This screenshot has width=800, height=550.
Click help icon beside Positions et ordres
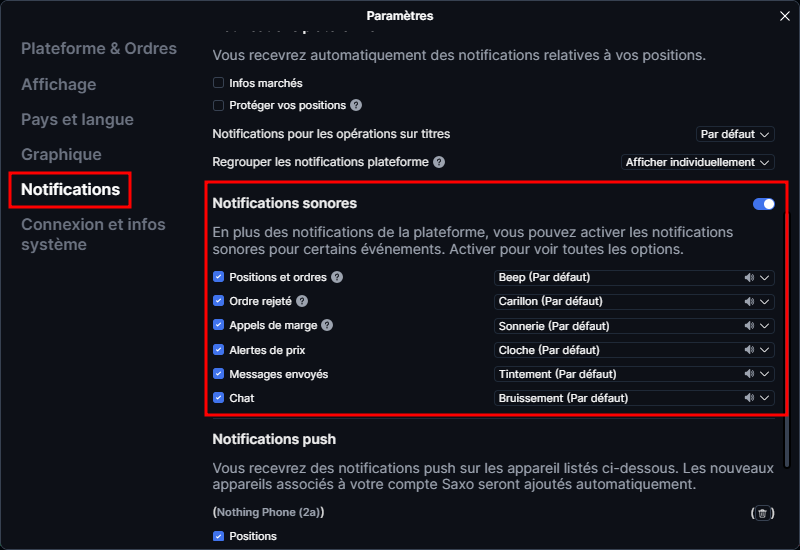(x=337, y=277)
